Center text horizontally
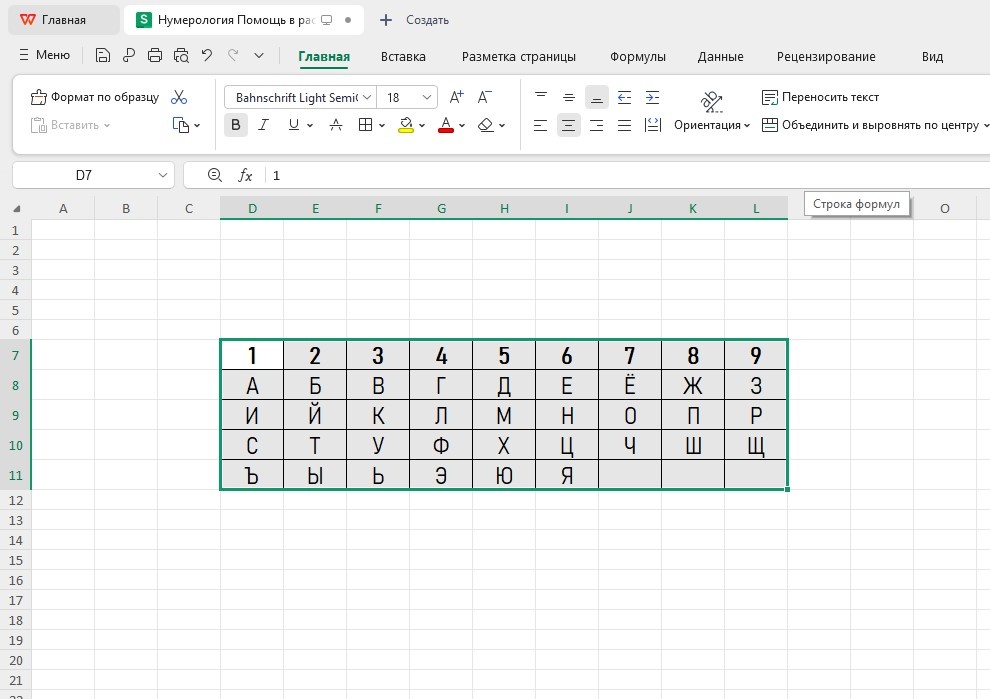990x699 pixels. [x=569, y=125]
